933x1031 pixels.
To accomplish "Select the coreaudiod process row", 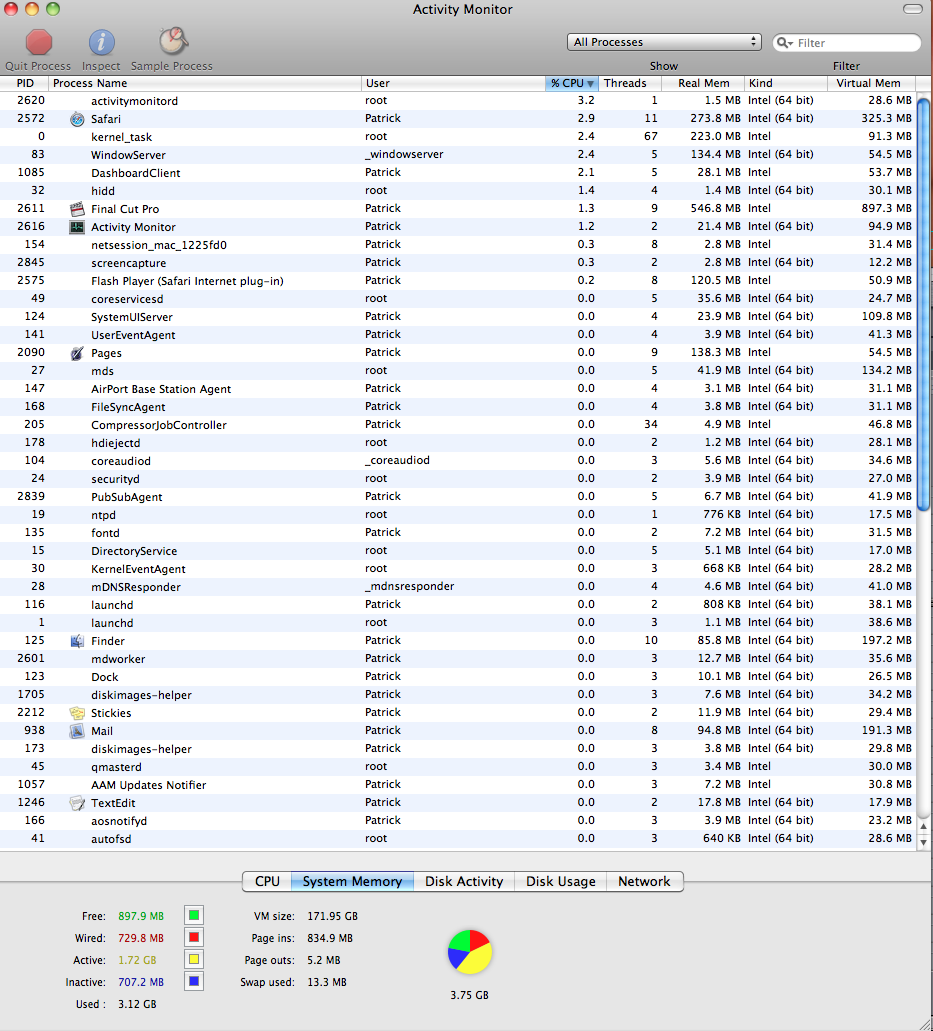I will pyautogui.click(x=458, y=461).
